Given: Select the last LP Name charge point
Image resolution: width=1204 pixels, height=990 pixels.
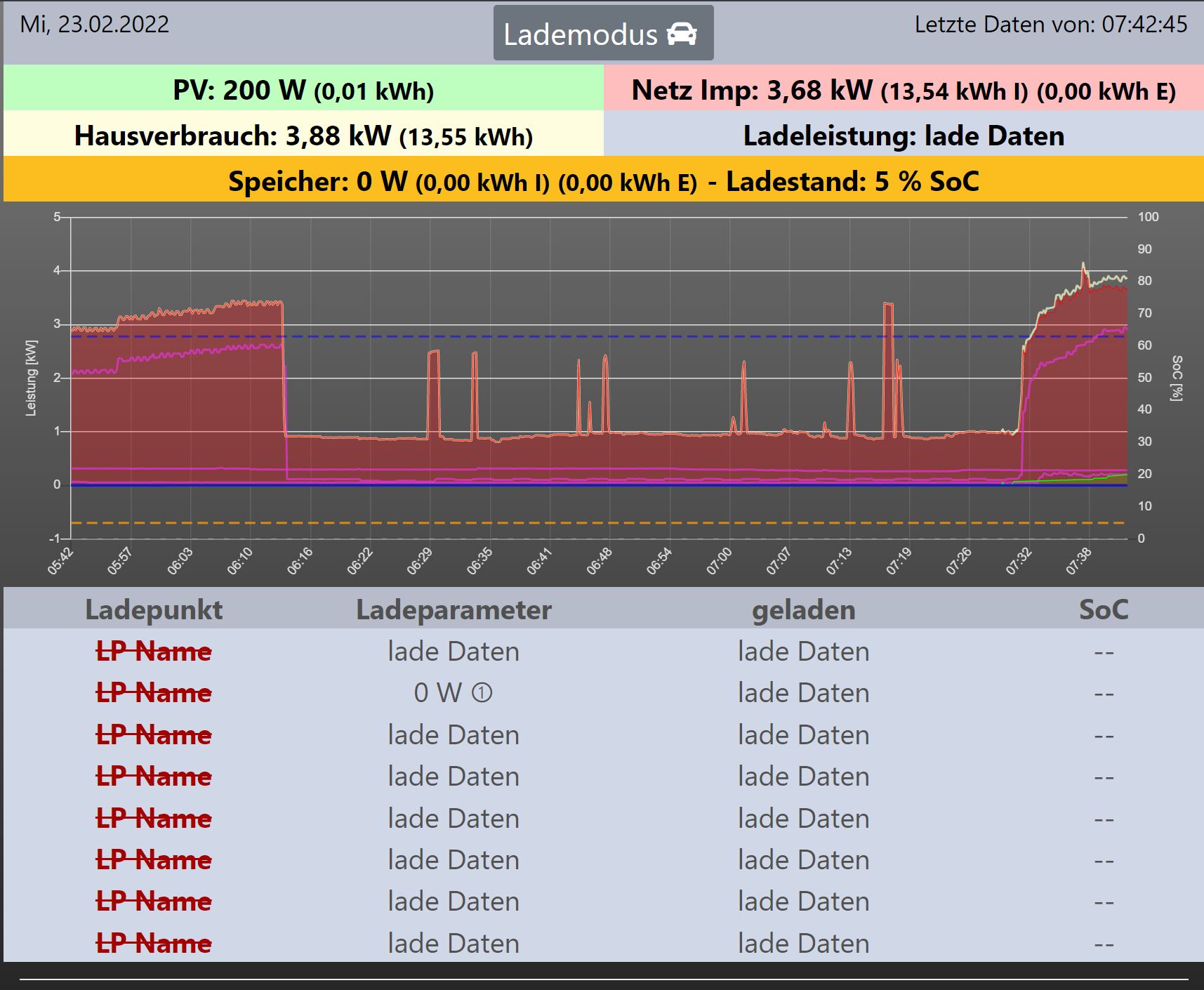Looking at the screenshot, I should [x=154, y=943].
